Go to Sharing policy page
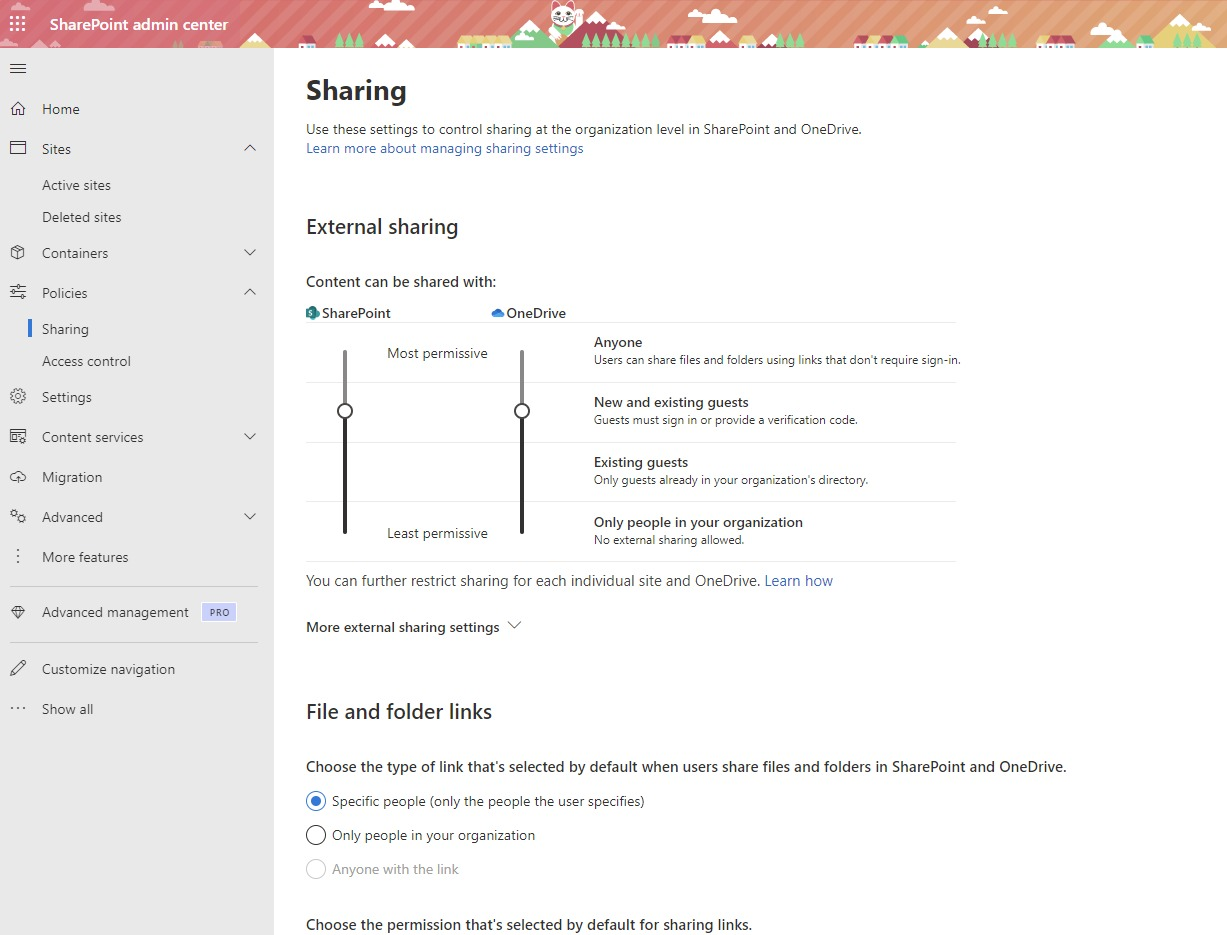Viewport: 1227px width, 935px height. click(65, 329)
